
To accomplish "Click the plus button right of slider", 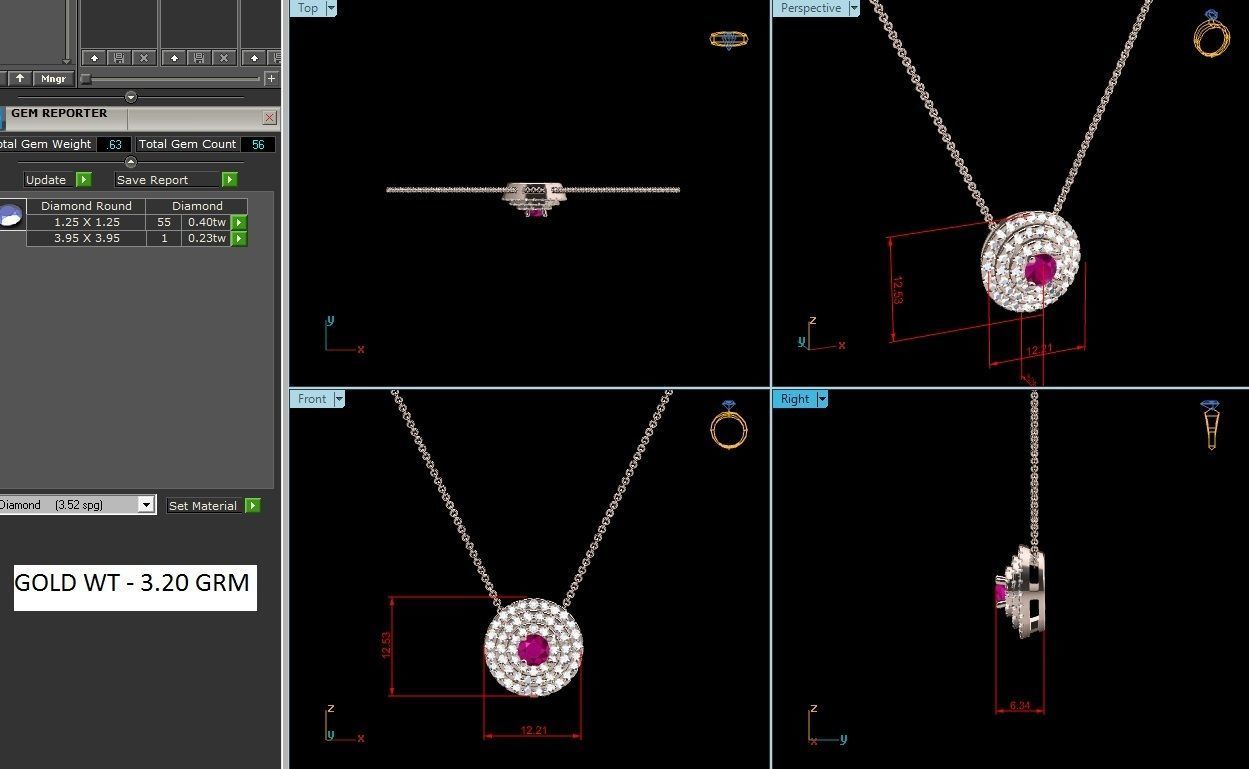I will tap(271, 78).
